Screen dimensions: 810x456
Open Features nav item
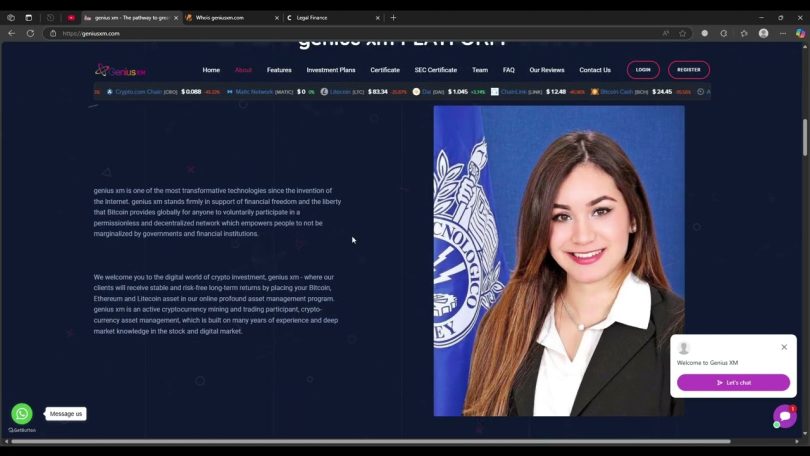279,70
